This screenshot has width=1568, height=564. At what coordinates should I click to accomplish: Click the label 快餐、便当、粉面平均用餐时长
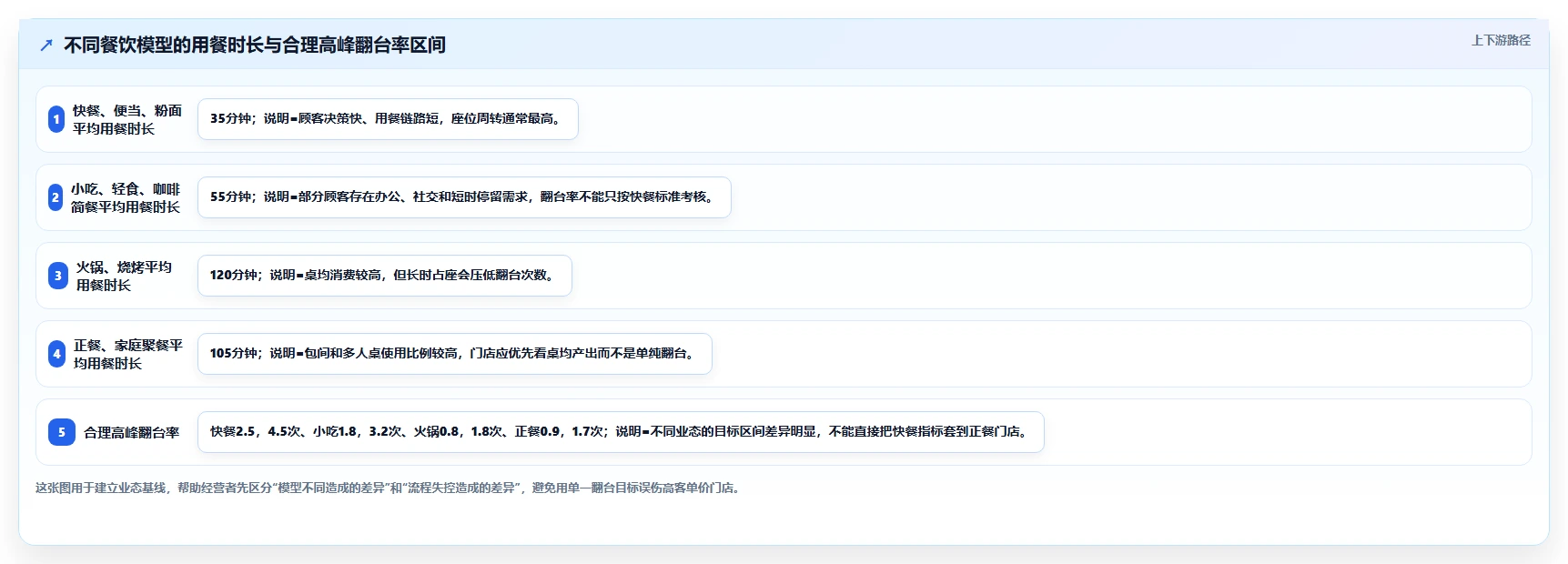pos(127,119)
